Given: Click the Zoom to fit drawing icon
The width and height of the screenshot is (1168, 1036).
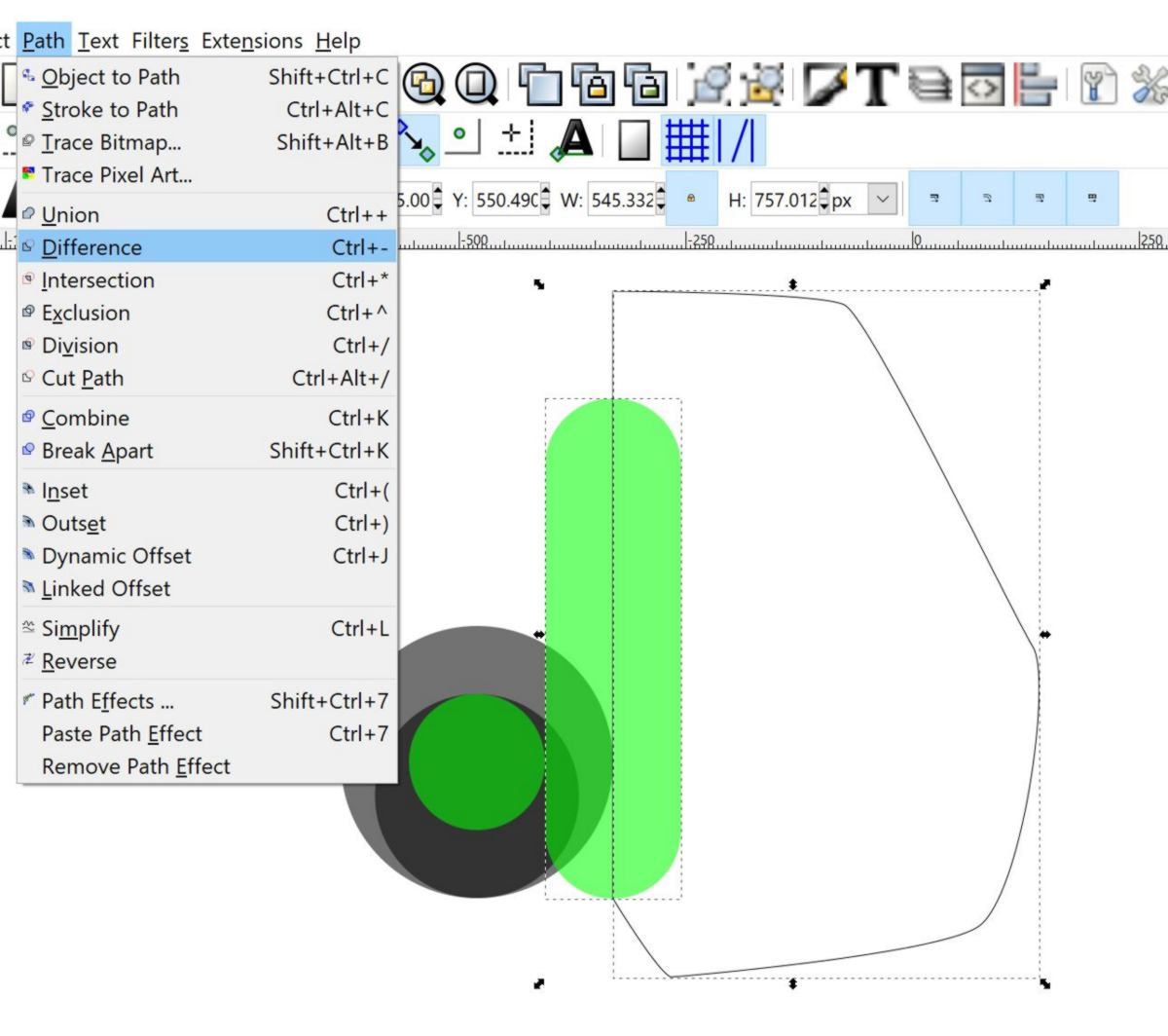Looking at the screenshot, I should point(423,85).
